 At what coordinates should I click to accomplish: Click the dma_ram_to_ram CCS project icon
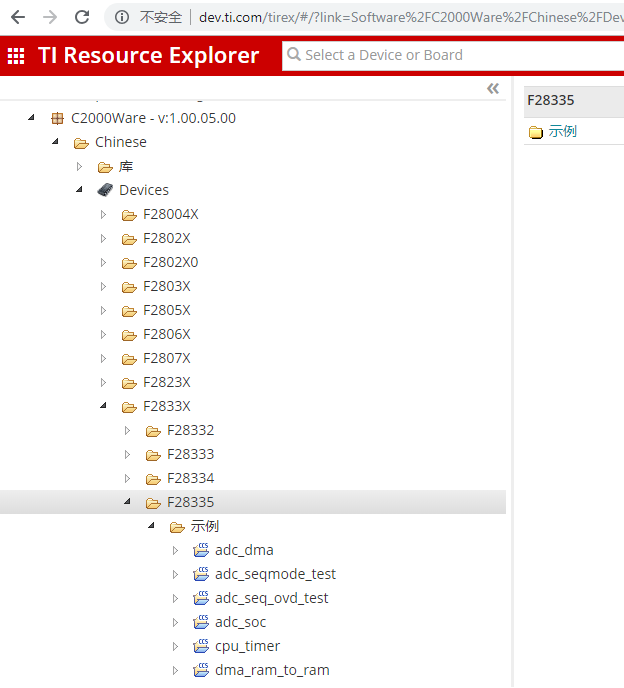[x=201, y=670]
